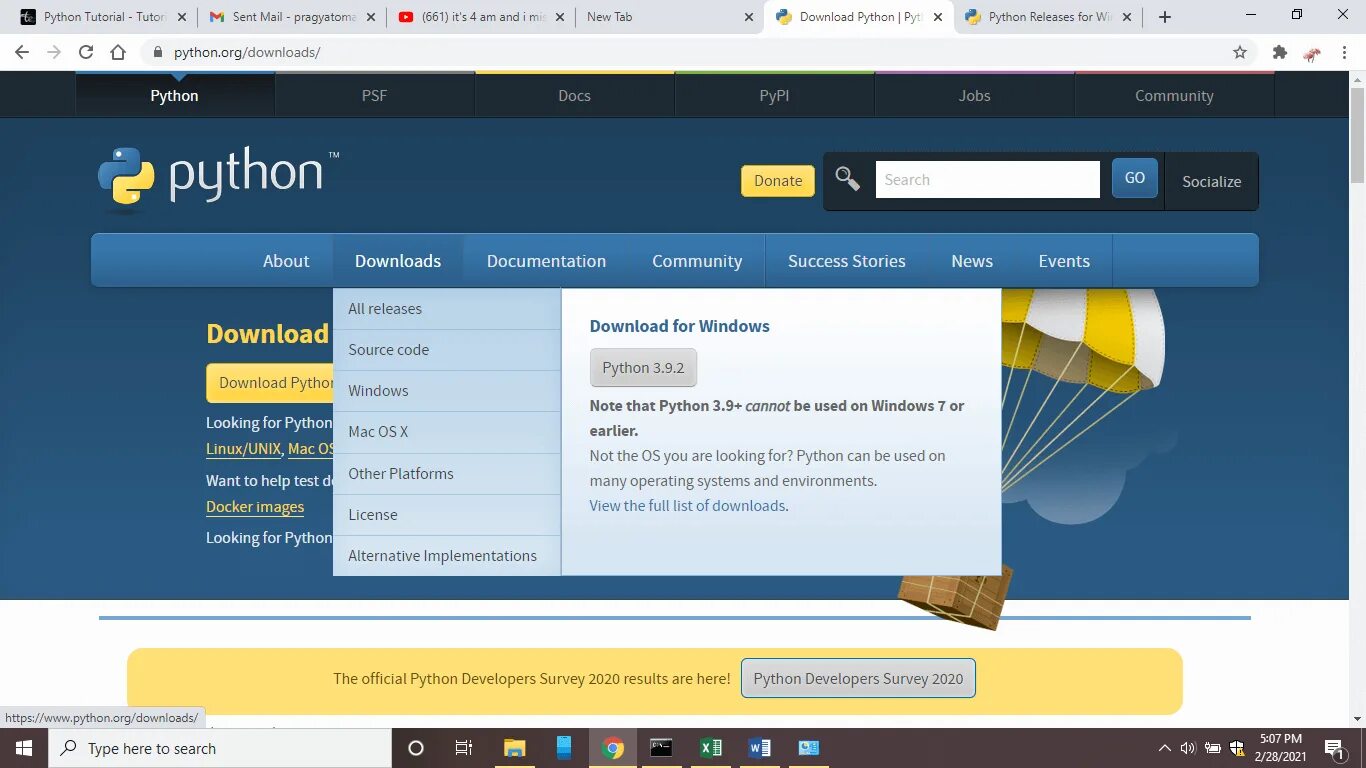Open the volume icon in system tray
Viewport: 1366px width, 768px height.
point(1188,748)
